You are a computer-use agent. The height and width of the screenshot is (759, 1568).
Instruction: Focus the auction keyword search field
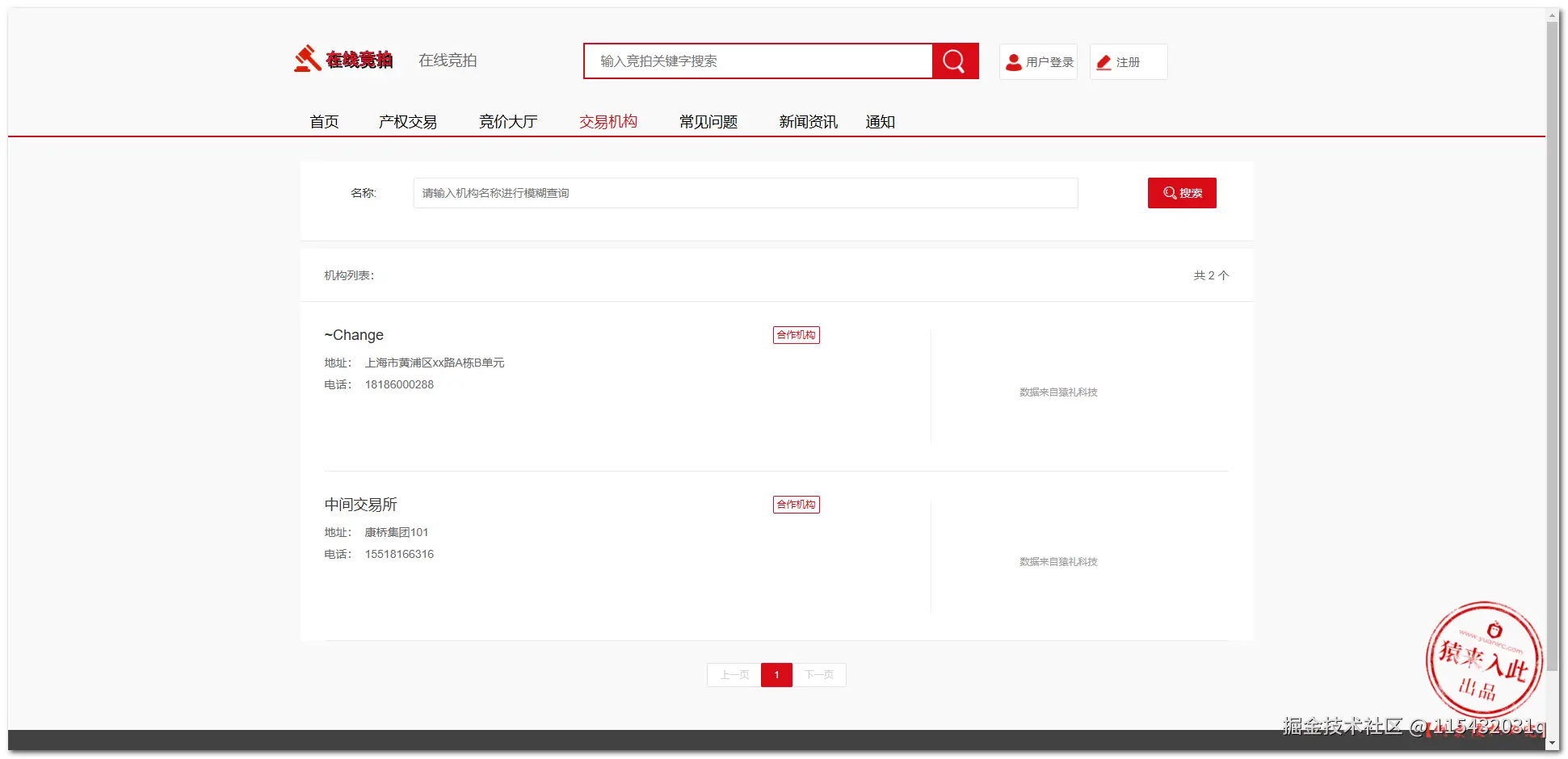[758, 61]
